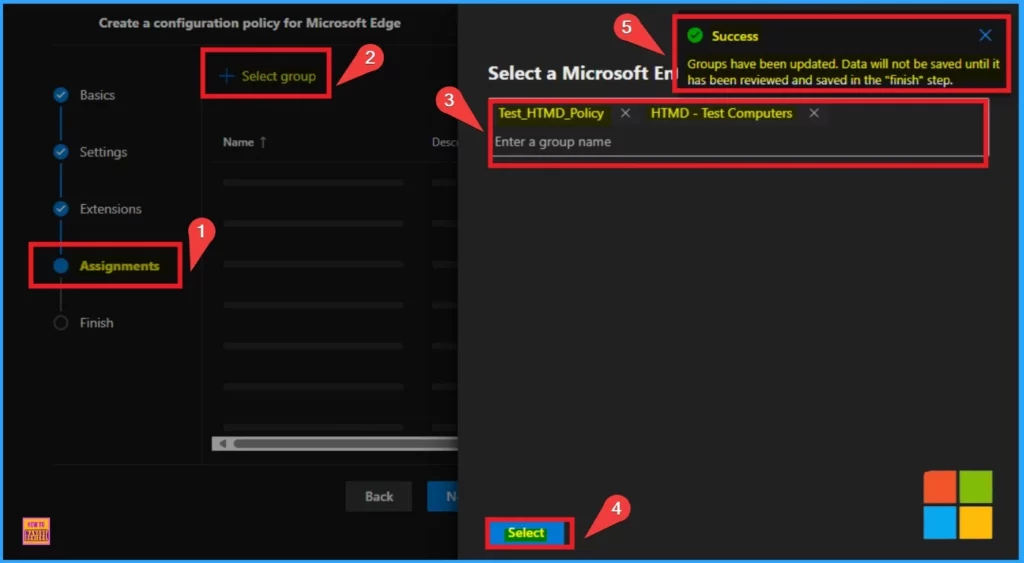Click the Settings completed checkmark icon
The width and height of the screenshot is (1024, 563).
click(61, 152)
